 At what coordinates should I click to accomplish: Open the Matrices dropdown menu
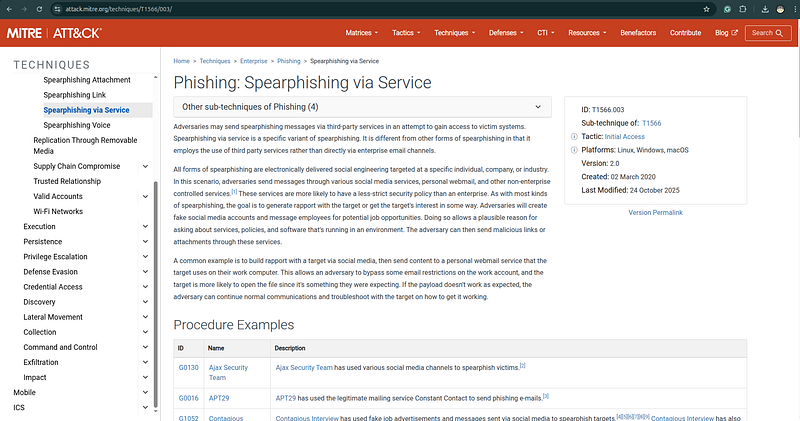pos(362,33)
